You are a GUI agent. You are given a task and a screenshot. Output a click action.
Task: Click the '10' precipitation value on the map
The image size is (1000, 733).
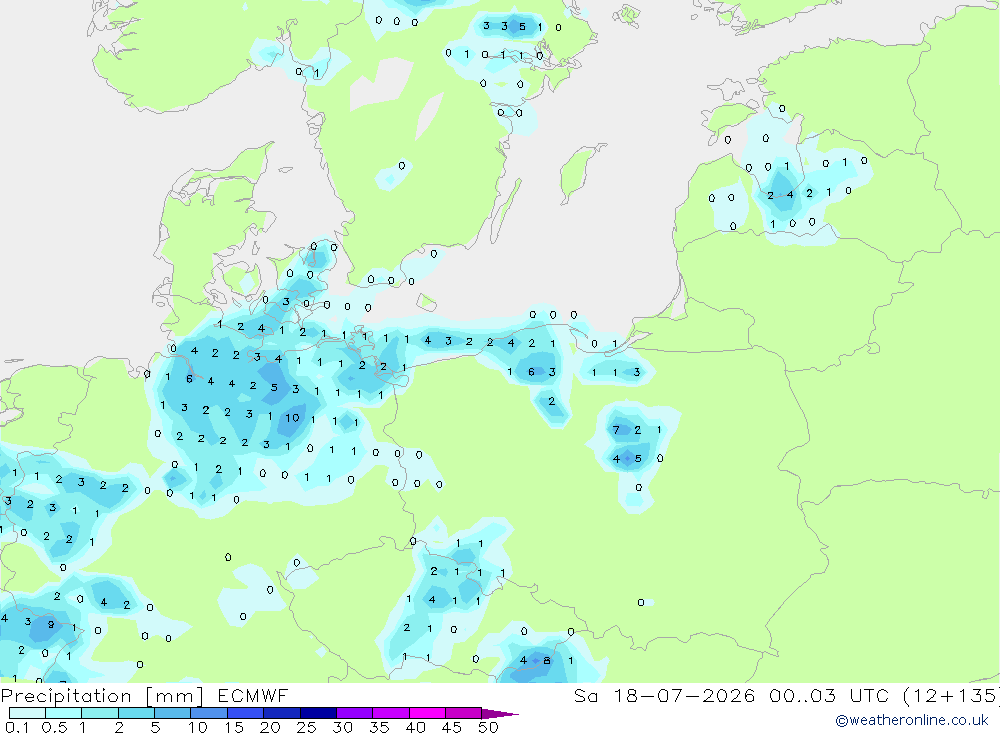[292, 418]
